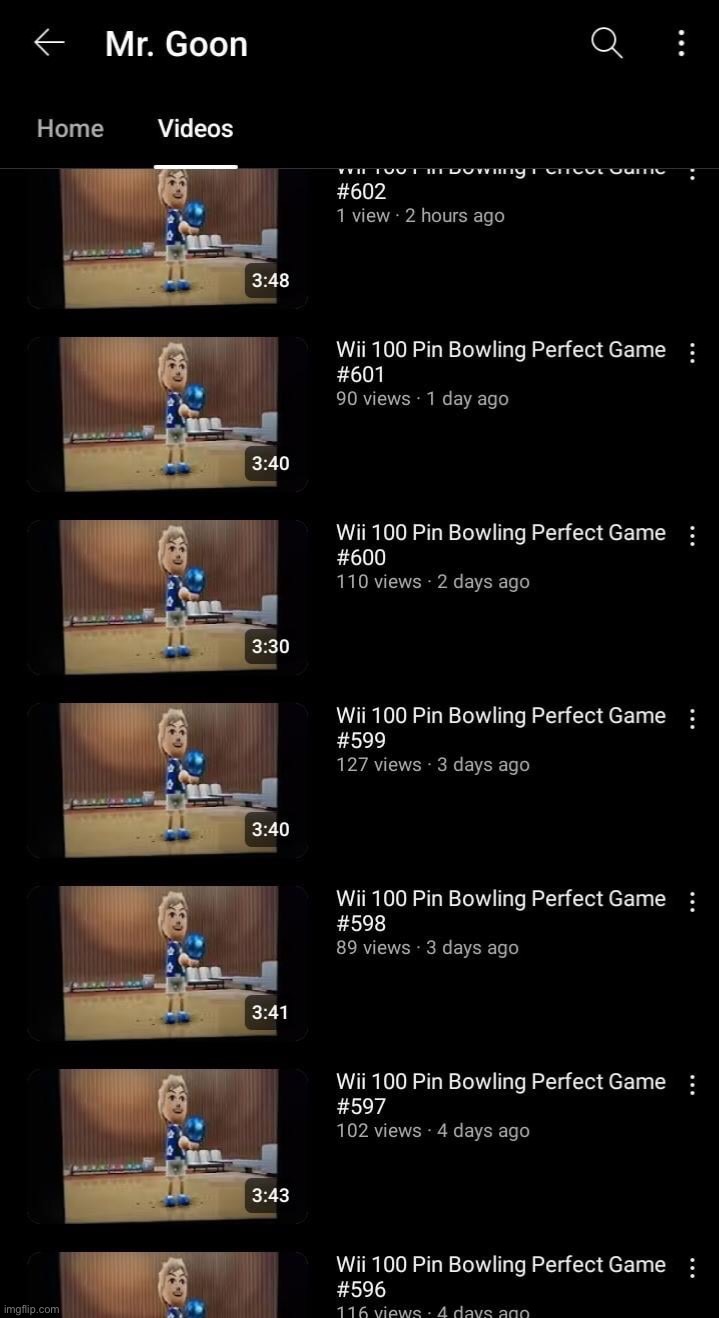
Task: Open video titled Perfect Game #601
Action: tap(501, 362)
